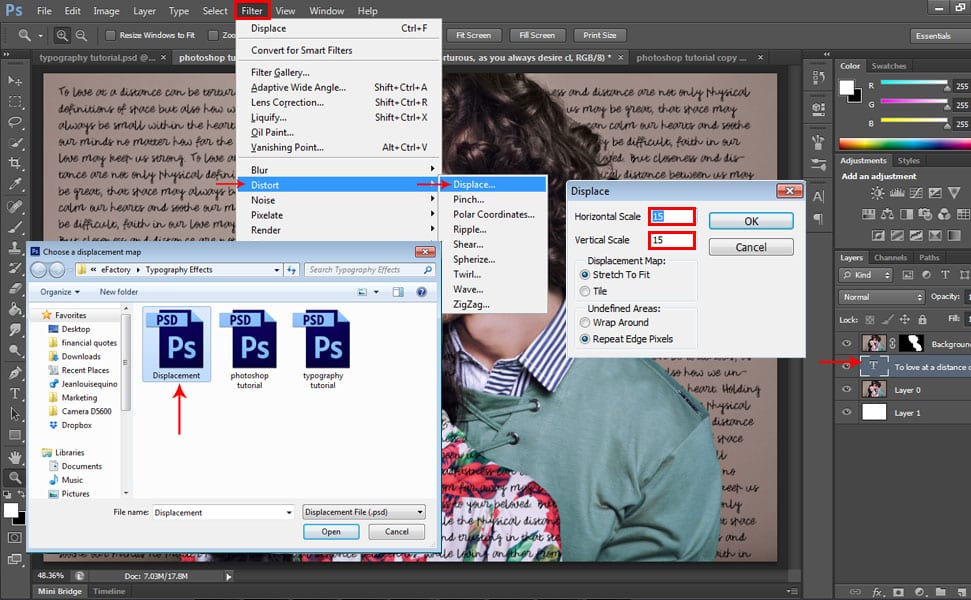Toggle visibility of the text layer
Viewport: 971px width, 600px height.
coord(847,367)
